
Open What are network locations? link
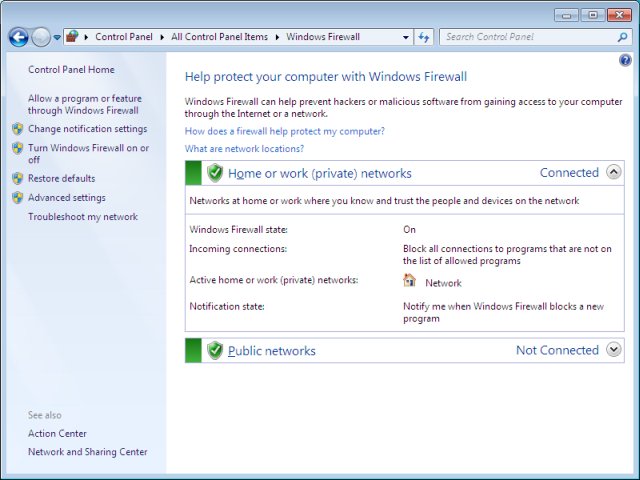(244, 149)
